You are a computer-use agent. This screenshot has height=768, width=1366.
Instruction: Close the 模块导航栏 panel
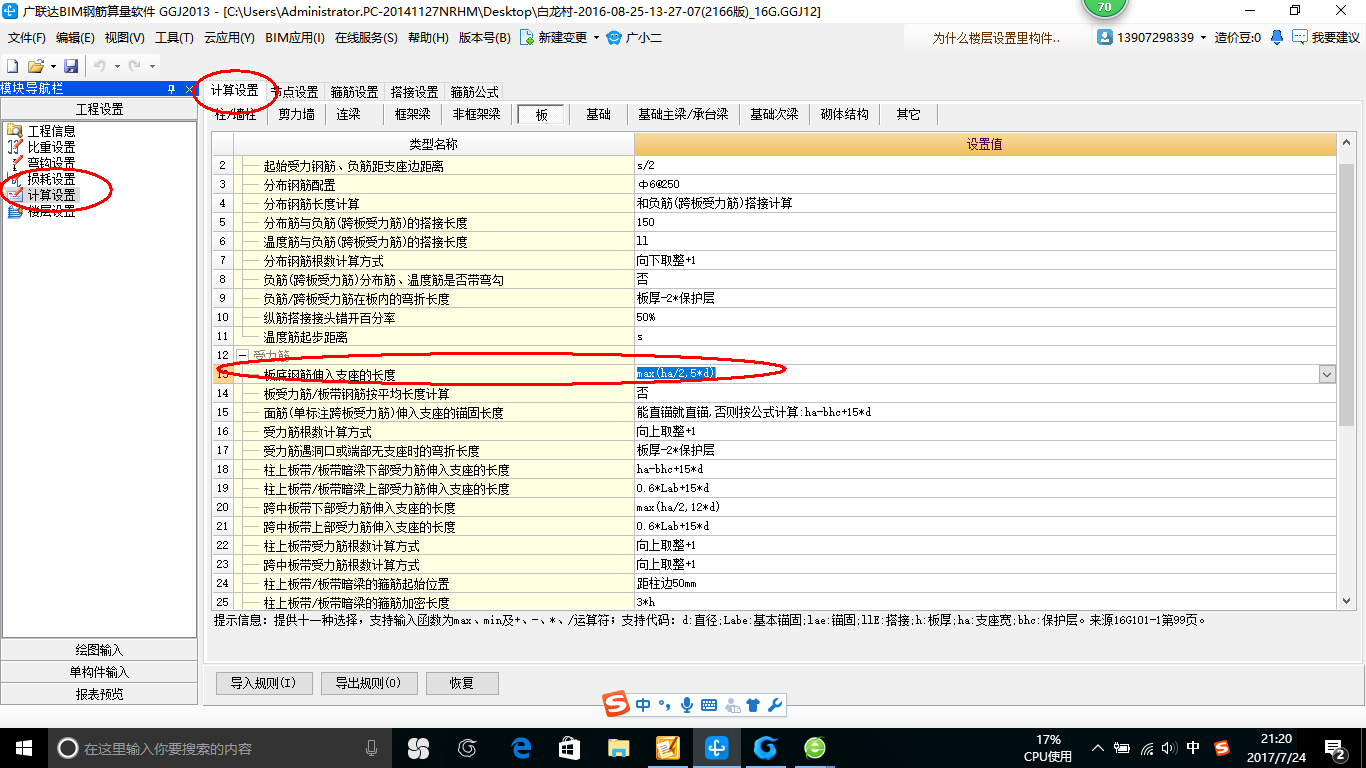click(190, 89)
